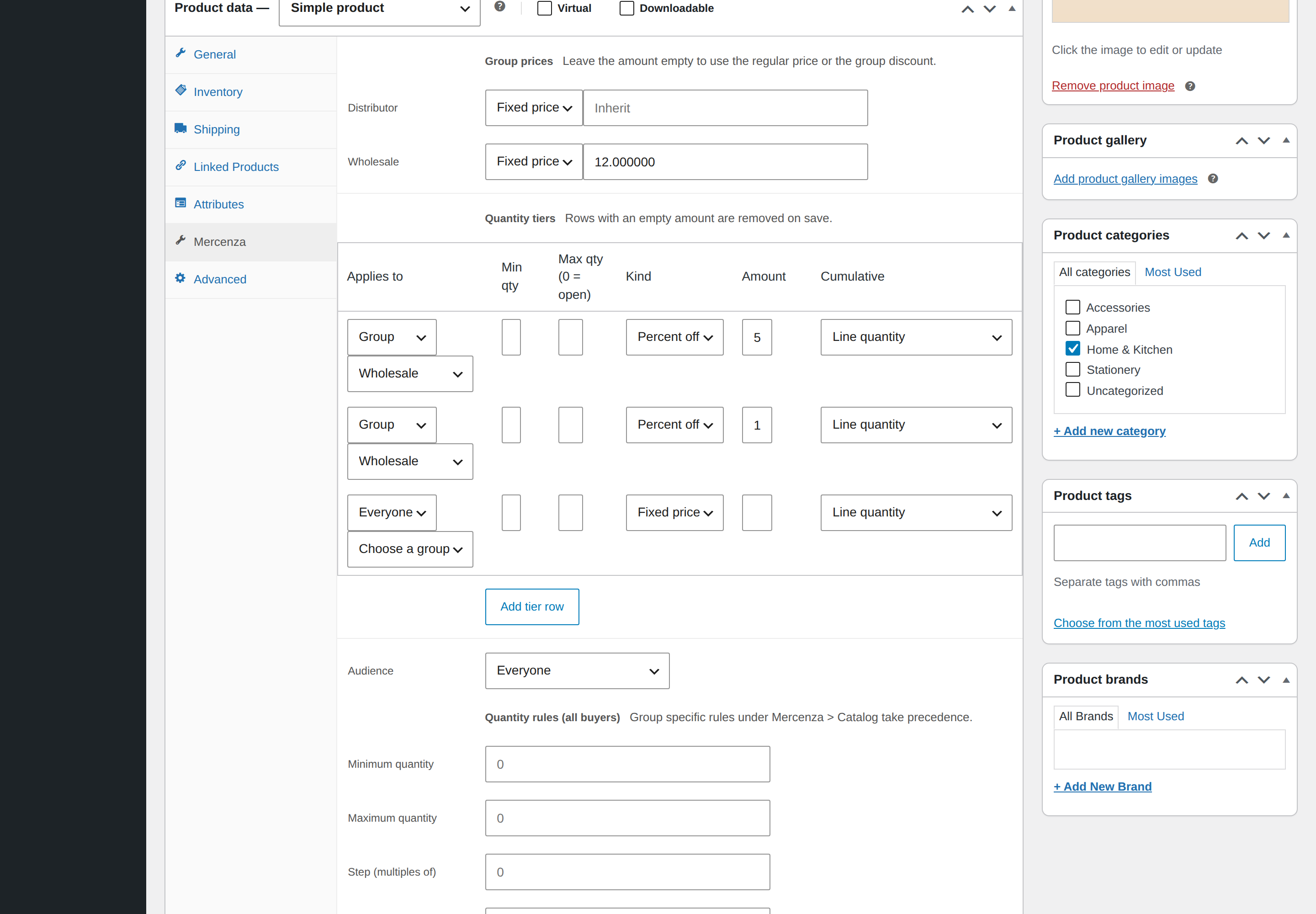Click Remove product image link
The height and width of the screenshot is (914, 1316).
[x=1113, y=86]
